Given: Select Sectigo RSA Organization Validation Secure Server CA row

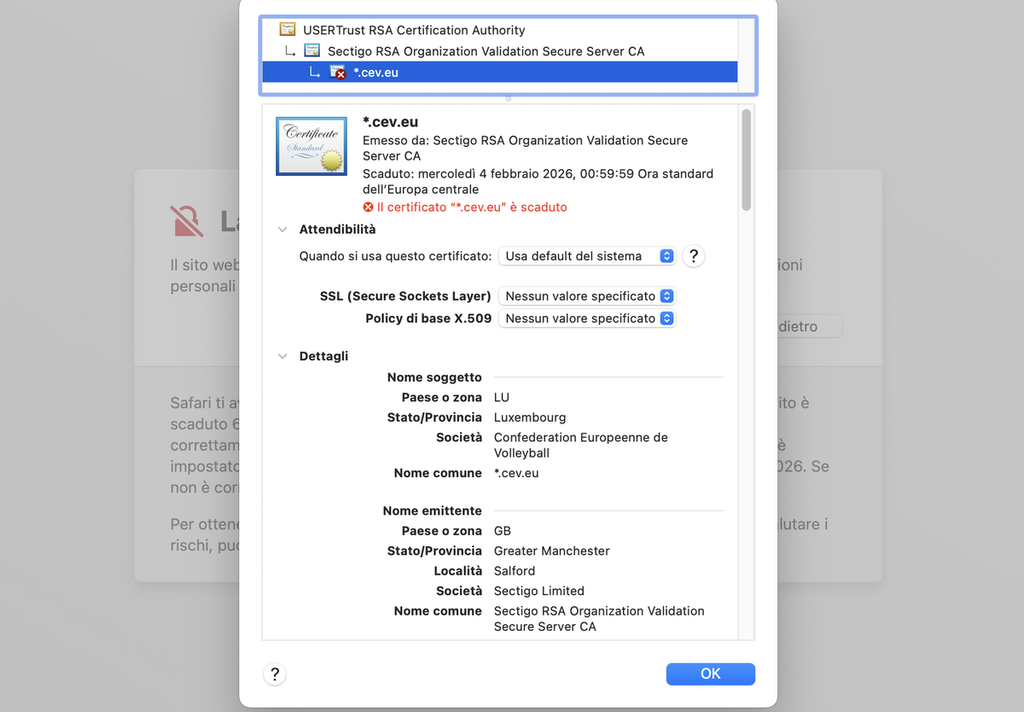Looking at the screenshot, I should pos(485,51).
